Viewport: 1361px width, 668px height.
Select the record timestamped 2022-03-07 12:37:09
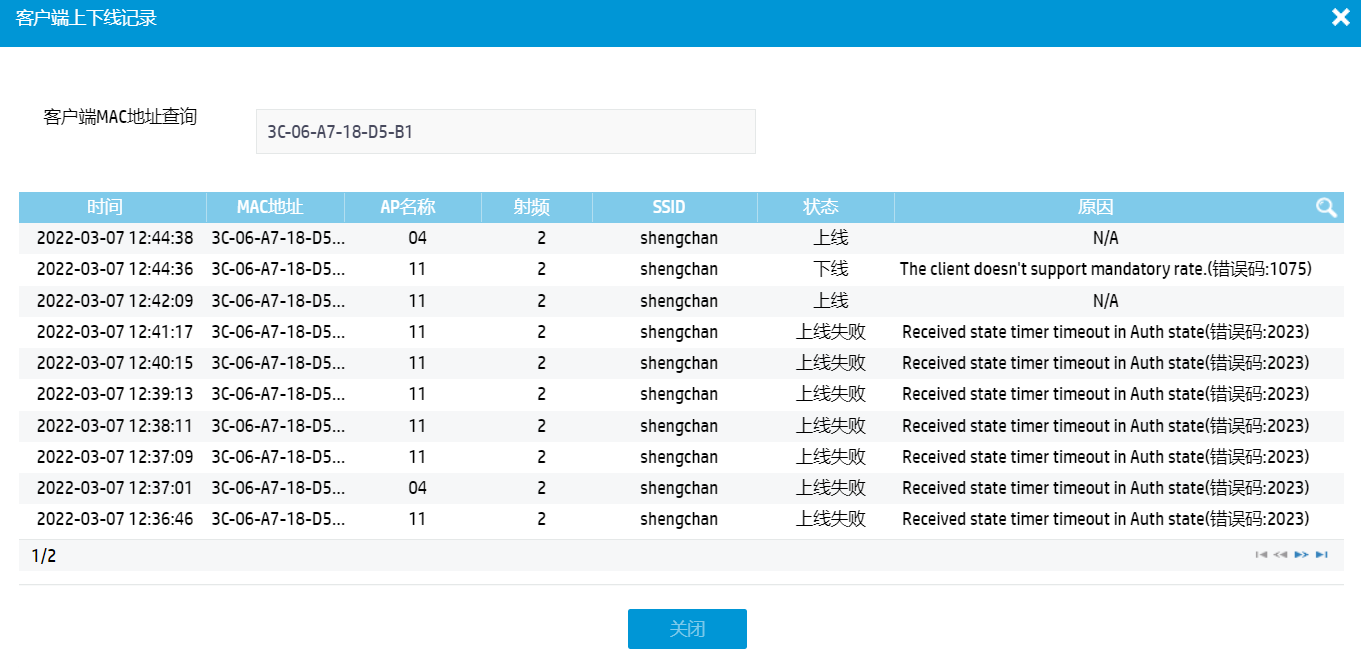pos(681,457)
